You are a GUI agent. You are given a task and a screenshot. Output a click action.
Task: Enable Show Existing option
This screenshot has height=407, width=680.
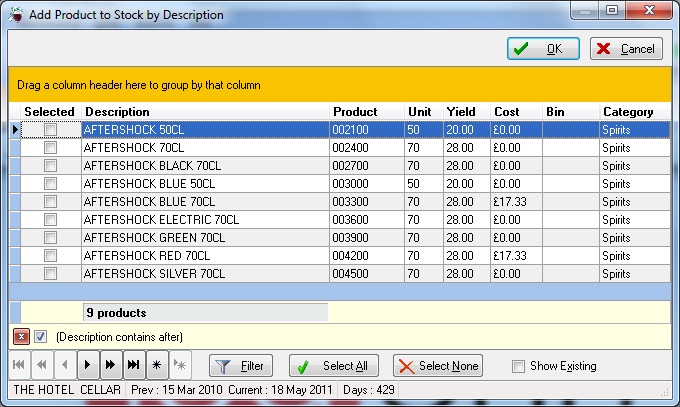[x=518, y=366]
